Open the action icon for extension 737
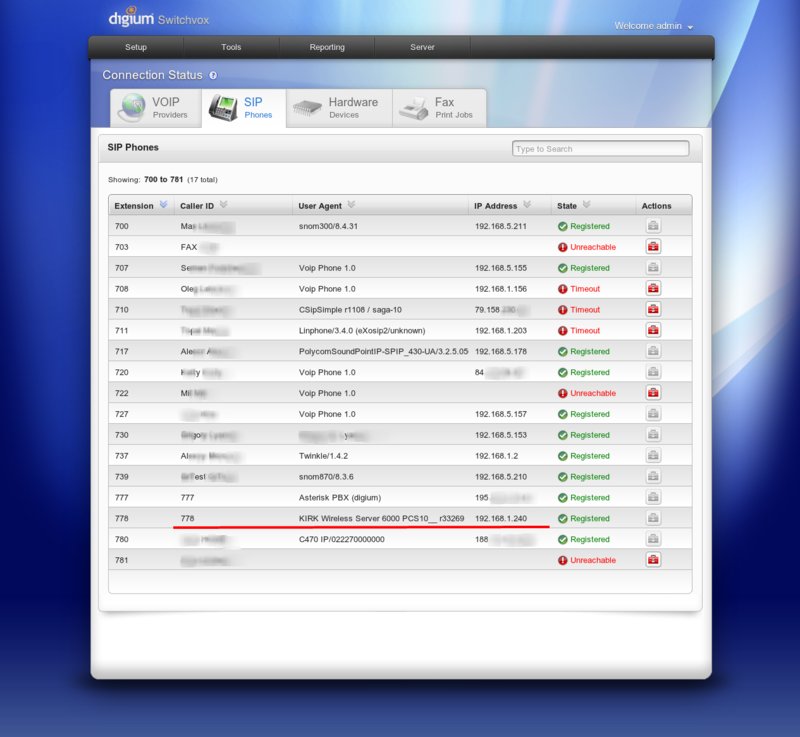The height and width of the screenshot is (737, 800). point(653,455)
